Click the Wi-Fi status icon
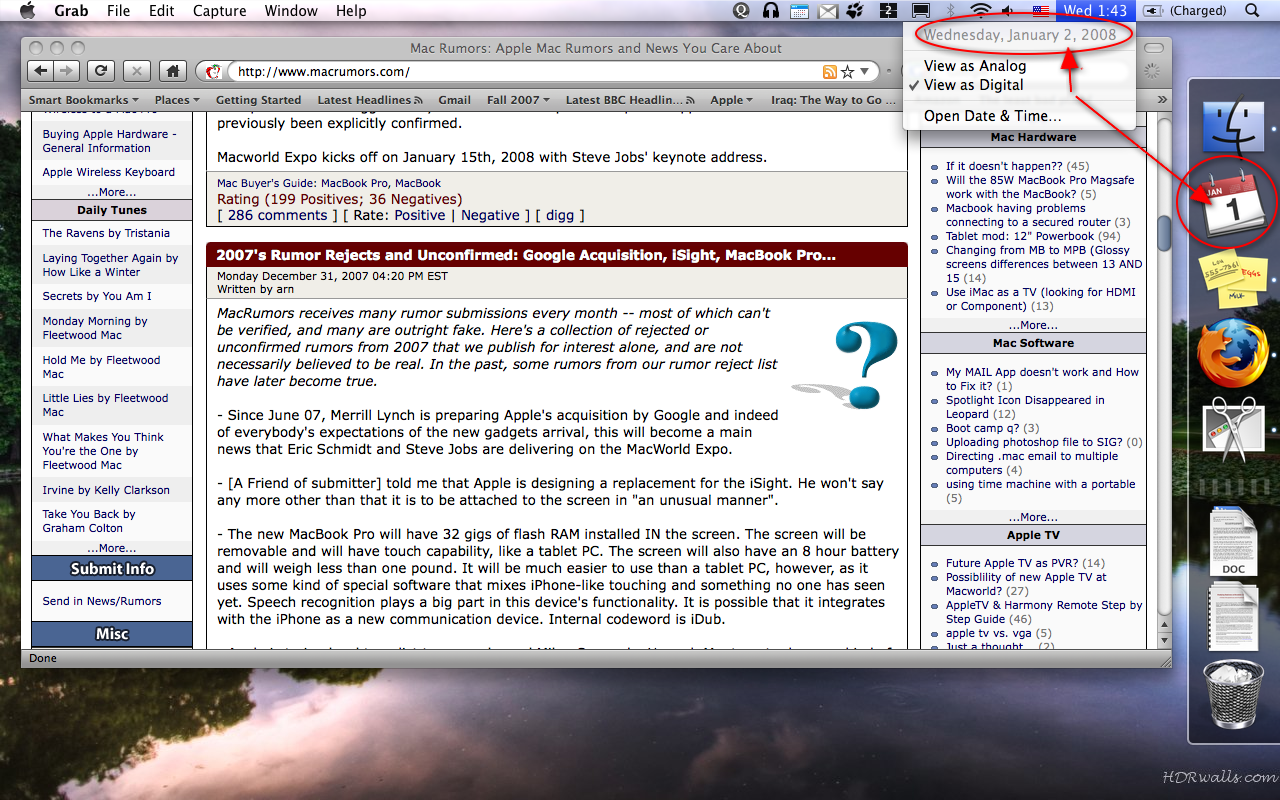Viewport: 1280px width, 800px height. 981,11
